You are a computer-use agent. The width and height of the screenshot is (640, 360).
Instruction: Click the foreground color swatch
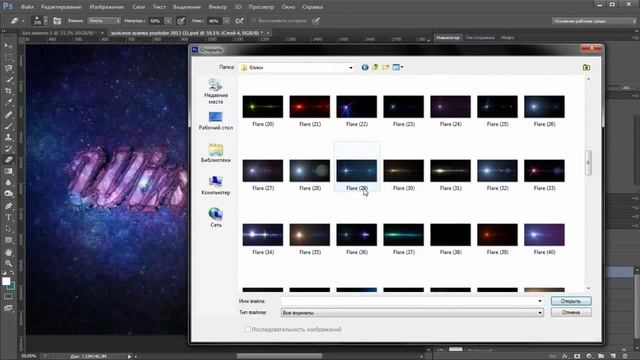[x=6, y=281]
